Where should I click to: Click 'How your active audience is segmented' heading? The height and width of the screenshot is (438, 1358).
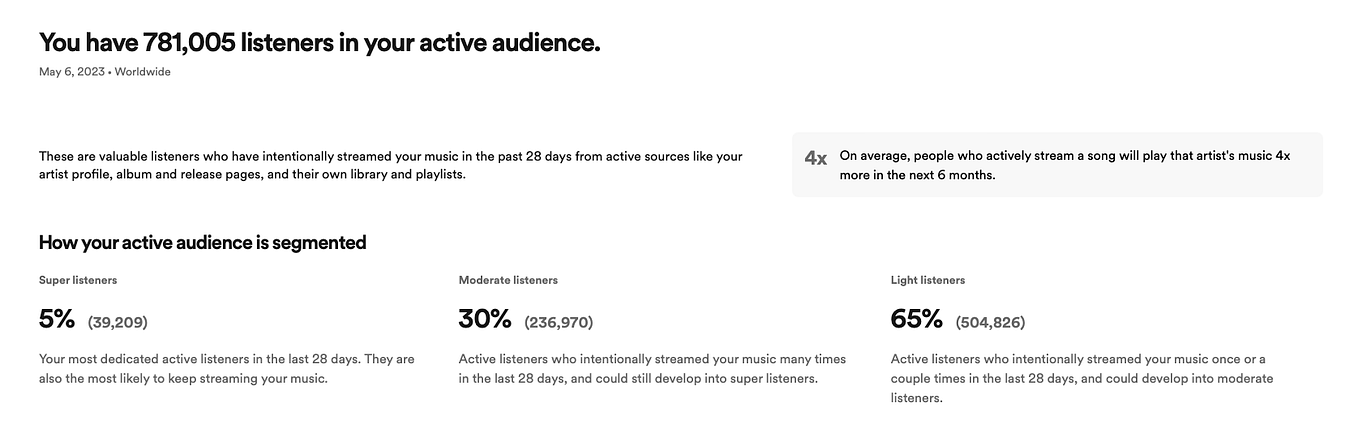point(202,242)
